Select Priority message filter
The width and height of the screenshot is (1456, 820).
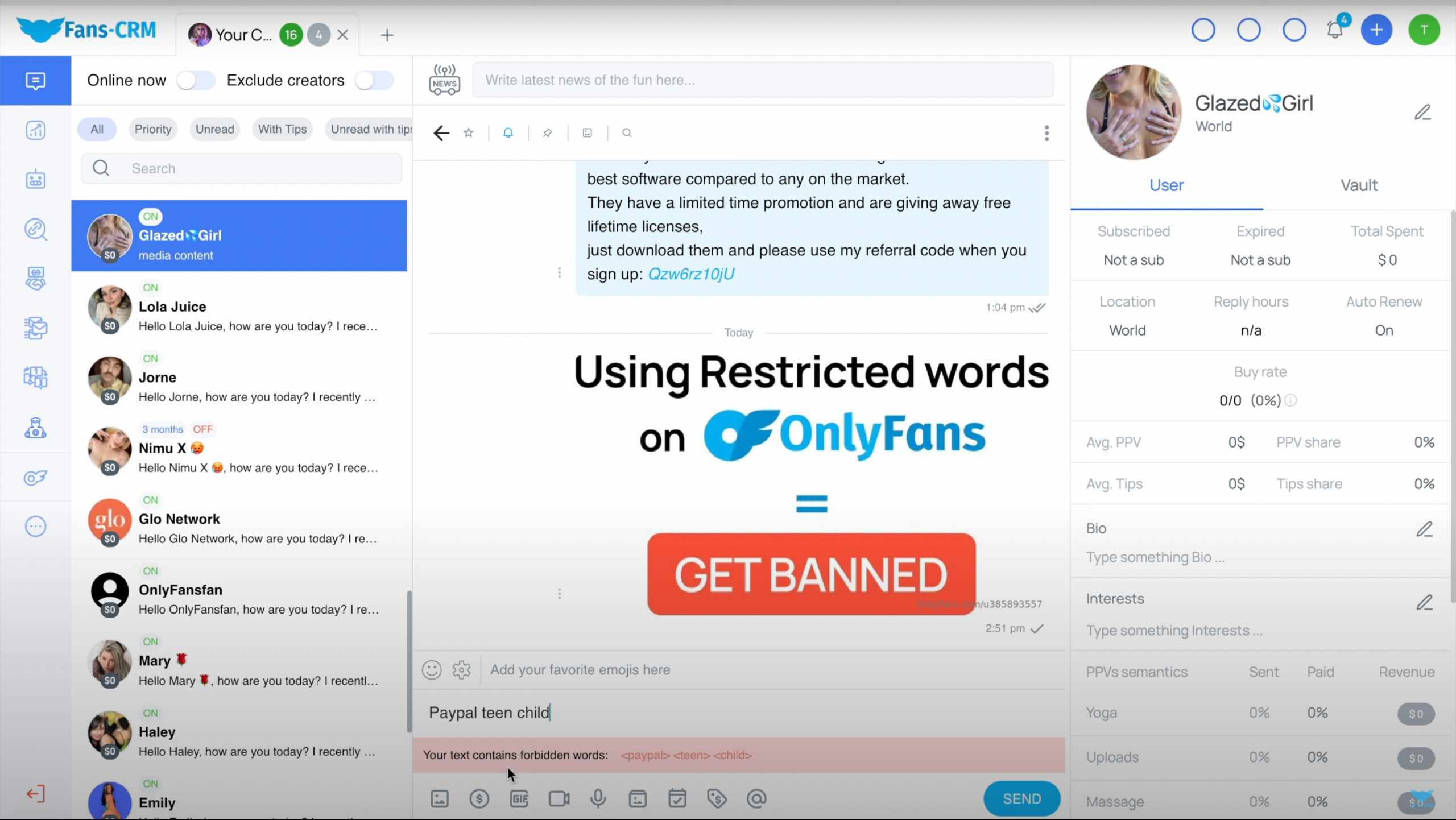pos(153,128)
